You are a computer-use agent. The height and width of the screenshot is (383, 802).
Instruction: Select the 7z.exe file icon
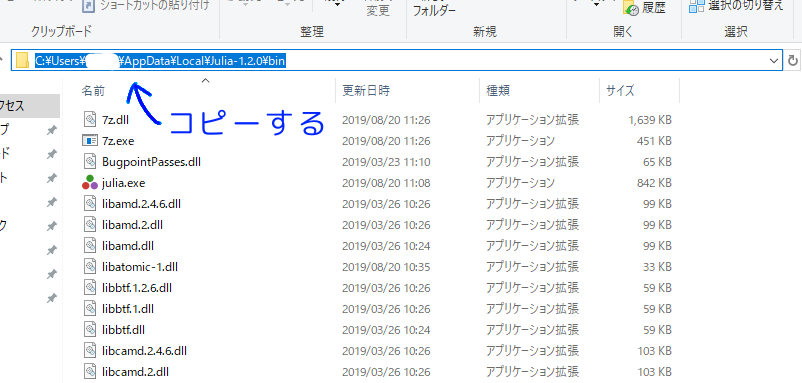90,141
